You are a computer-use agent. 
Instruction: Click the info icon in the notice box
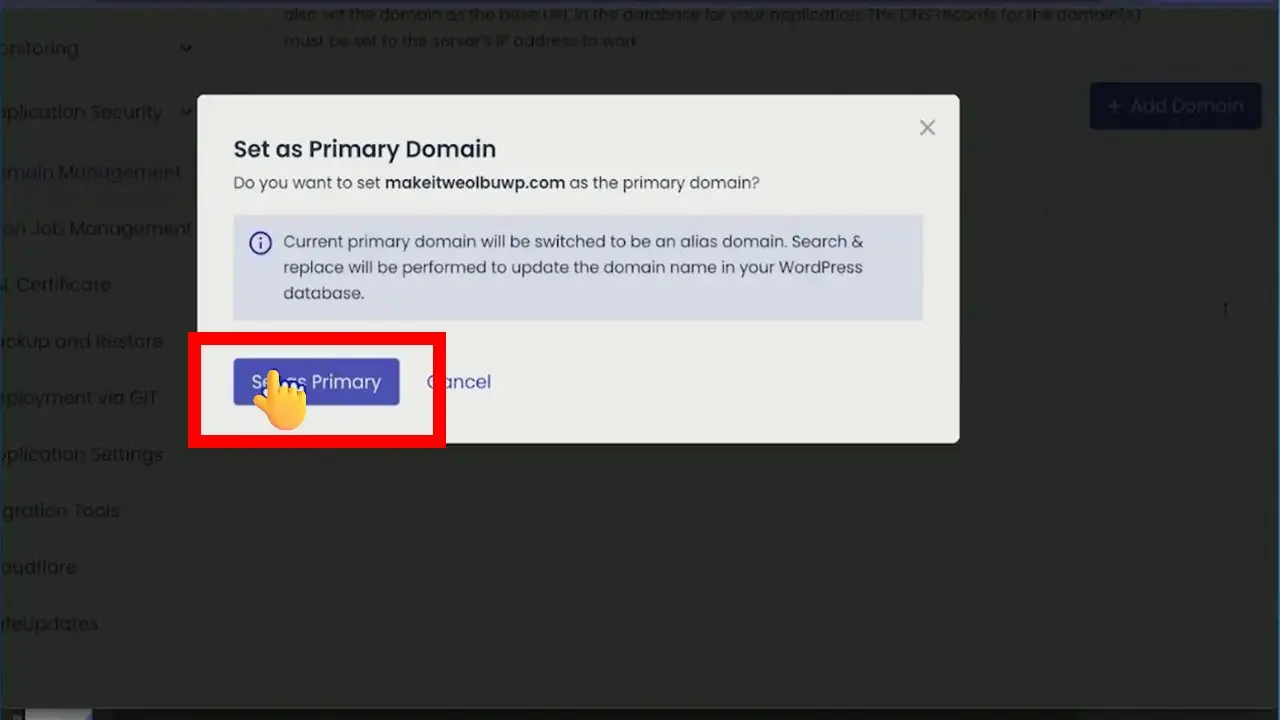tap(260, 243)
